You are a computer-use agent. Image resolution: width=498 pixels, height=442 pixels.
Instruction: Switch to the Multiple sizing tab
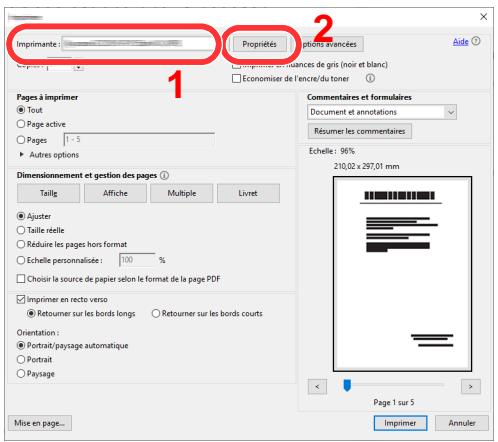pyautogui.click(x=182, y=193)
